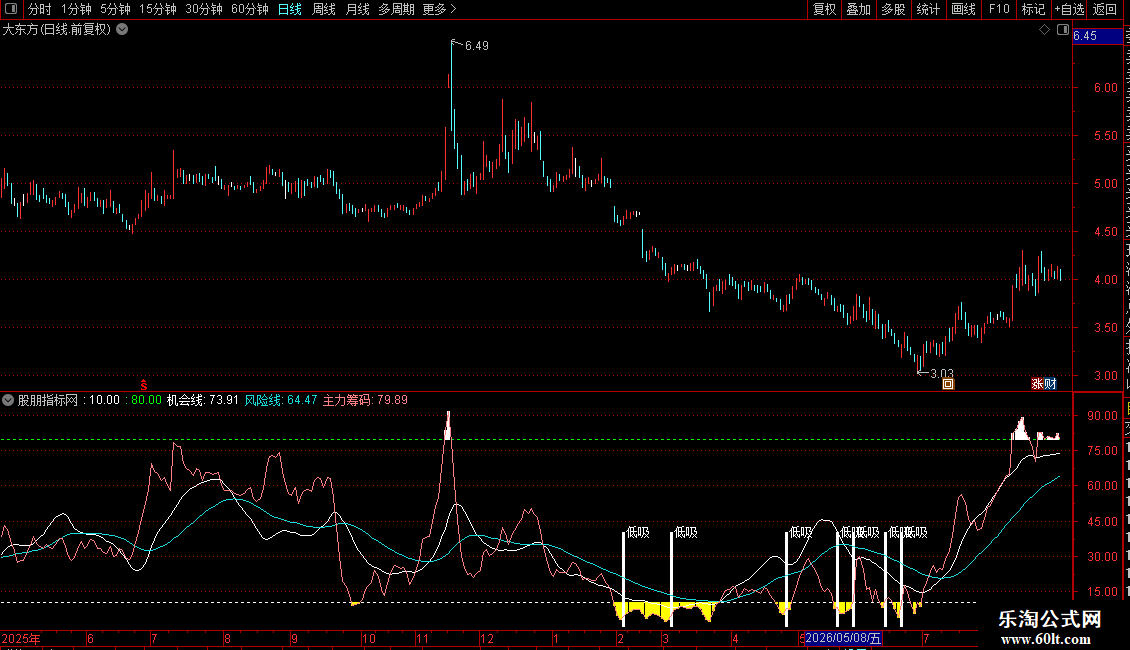
Task: Toggle the 叠加 overlay option
Action: point(858,9)
